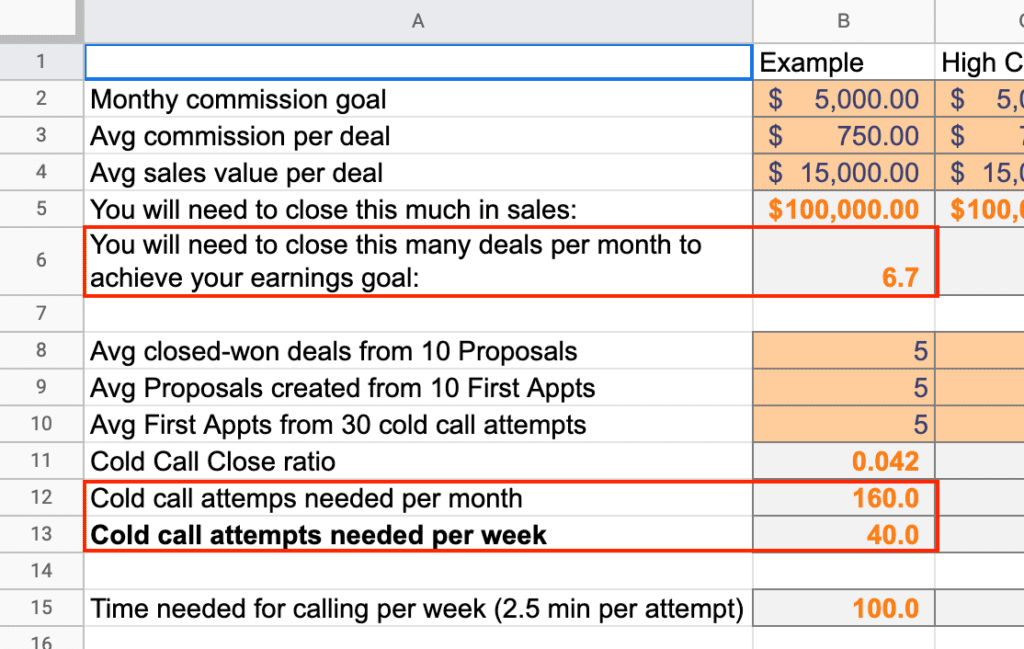Click the select-all corner box
The width and height of the screenshot is (1024, 649).
[x=41, y=20]
